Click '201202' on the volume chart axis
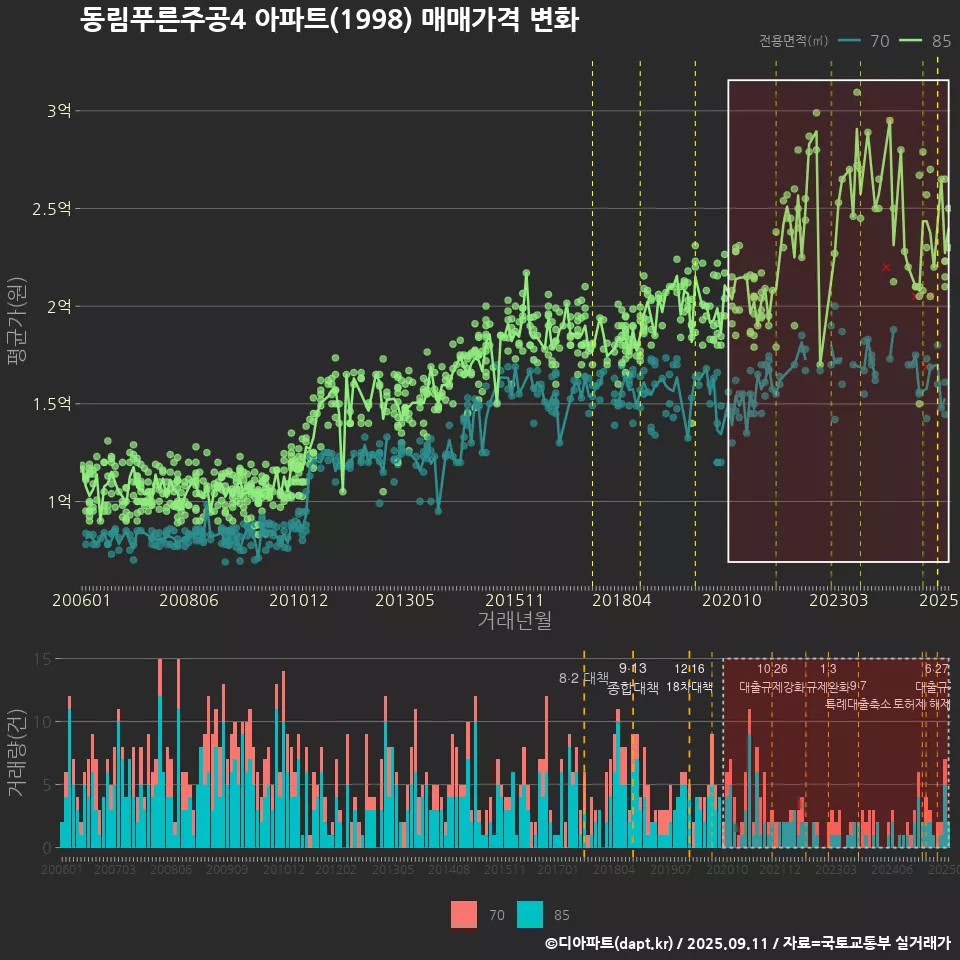960x960 pixels. pyautogui.click(x=336, y=869)
